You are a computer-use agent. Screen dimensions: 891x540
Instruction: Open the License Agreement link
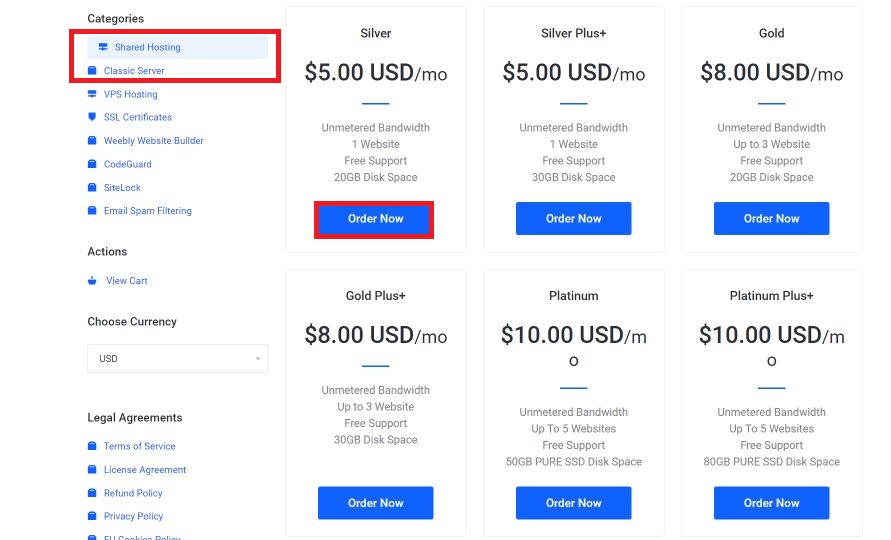(145, 470)
